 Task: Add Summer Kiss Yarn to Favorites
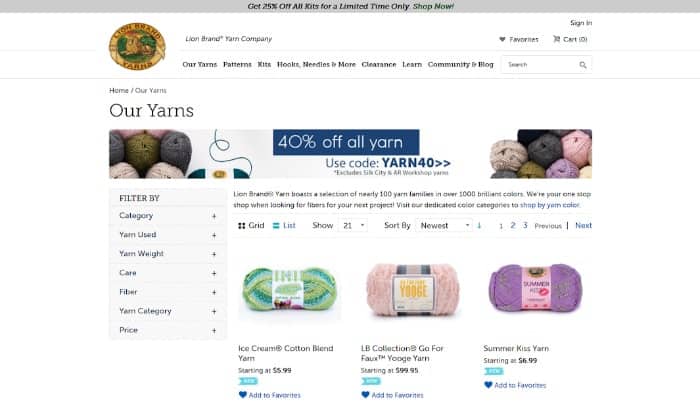click(515, 385)
